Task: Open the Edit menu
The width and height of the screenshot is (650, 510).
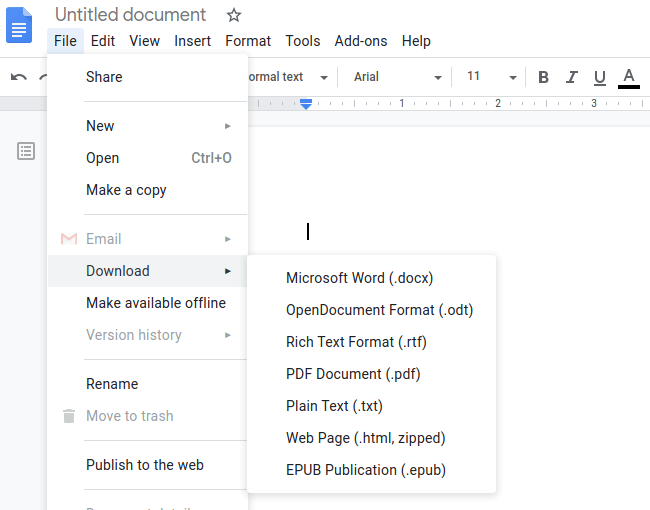Action: (103, 41)
